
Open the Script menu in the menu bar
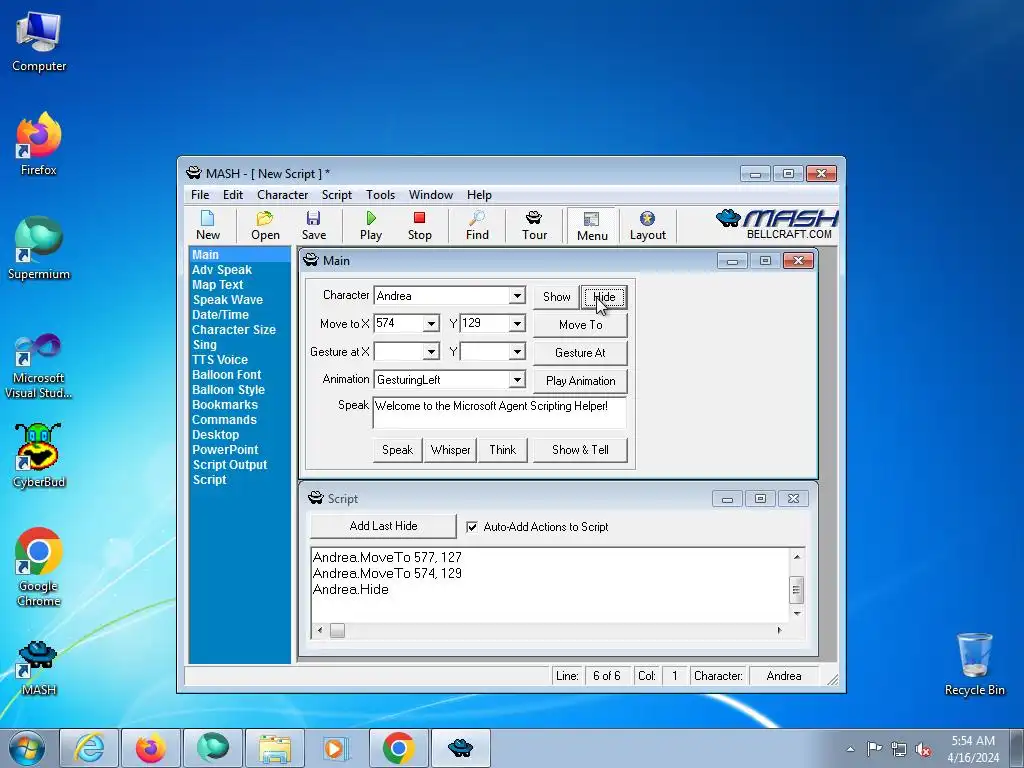(336, 195)
